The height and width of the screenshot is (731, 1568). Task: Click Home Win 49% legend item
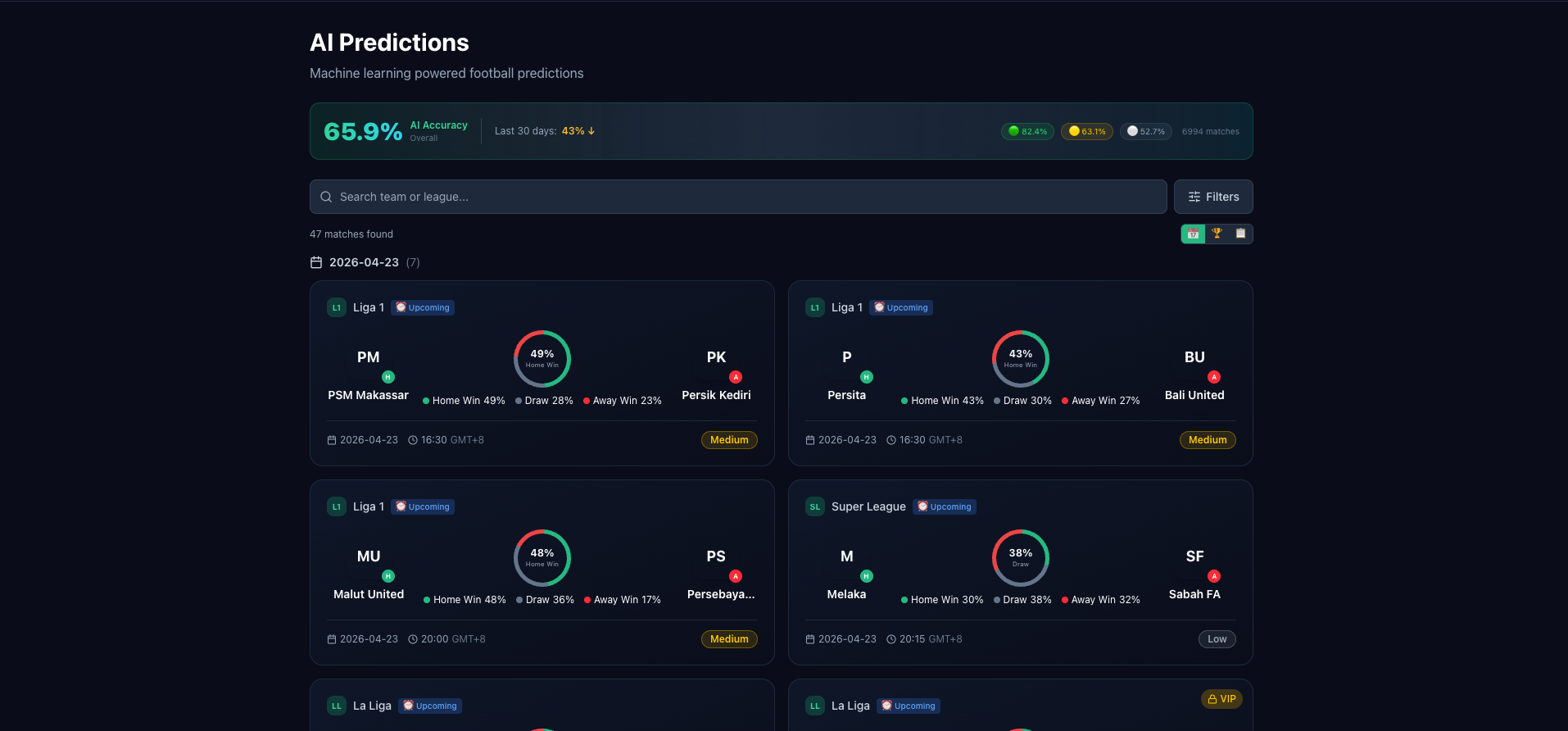(464, 401)
